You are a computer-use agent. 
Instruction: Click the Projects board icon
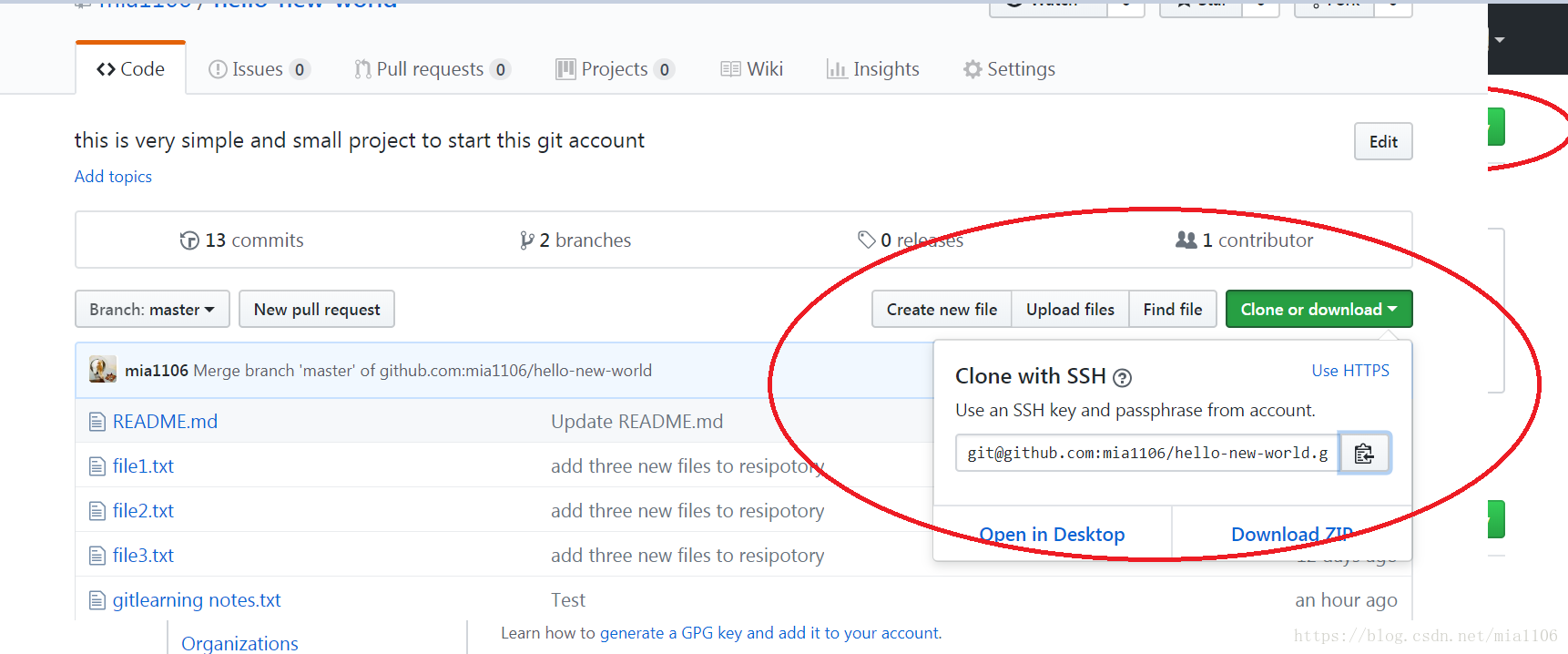click(x=565, y=69)
